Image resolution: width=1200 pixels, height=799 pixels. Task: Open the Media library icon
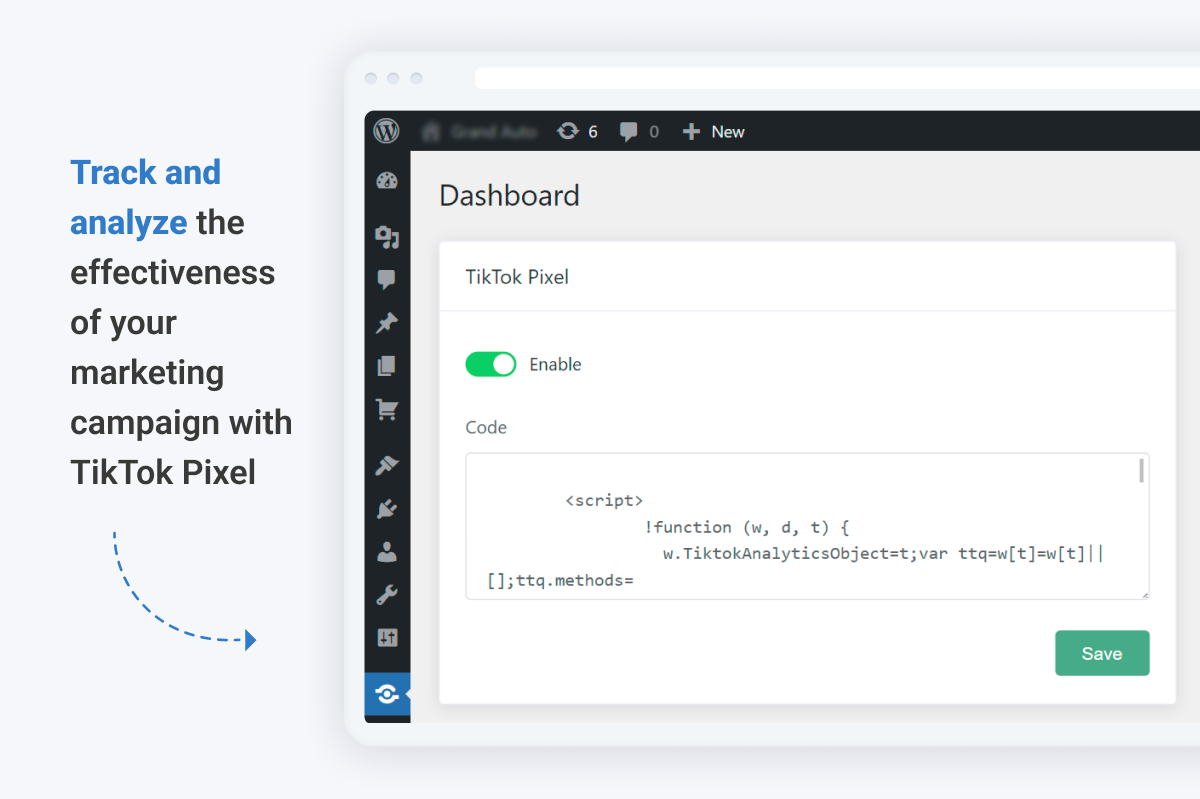(x=387, y=237)
